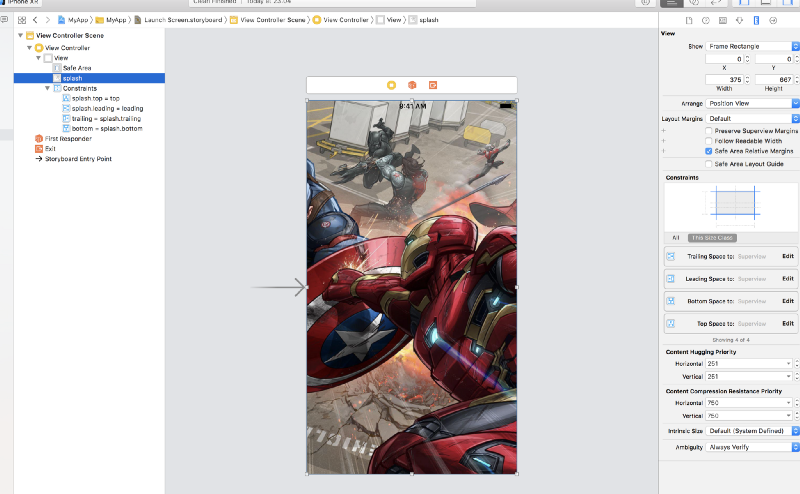800x494 pixels.
Task: Open Content Hugging Vertical priority combo
Action: 749,377
